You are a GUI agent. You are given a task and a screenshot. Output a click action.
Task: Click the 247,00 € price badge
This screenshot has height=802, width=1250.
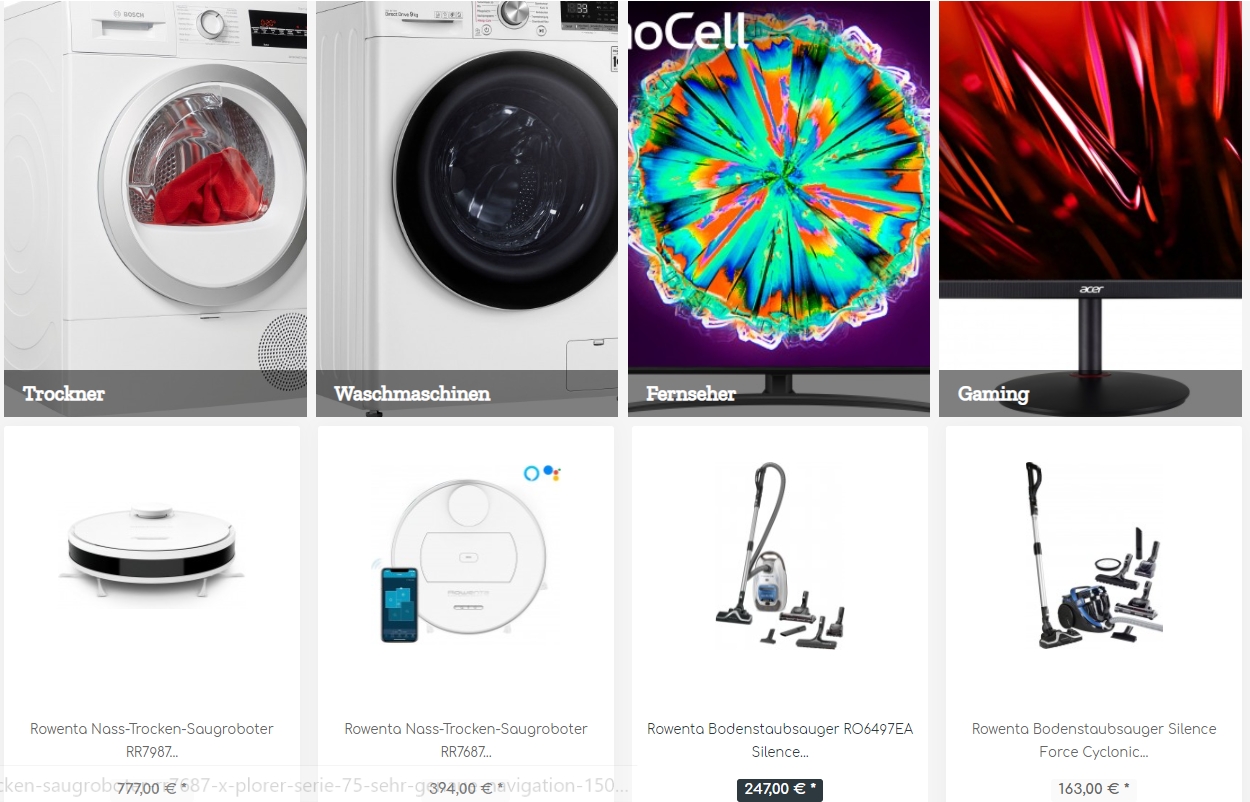click(x=780, y=789)
